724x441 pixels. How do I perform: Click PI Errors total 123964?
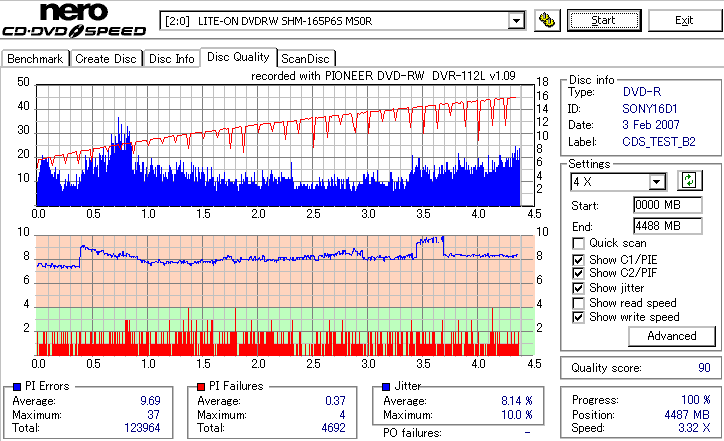coord(142,428)
